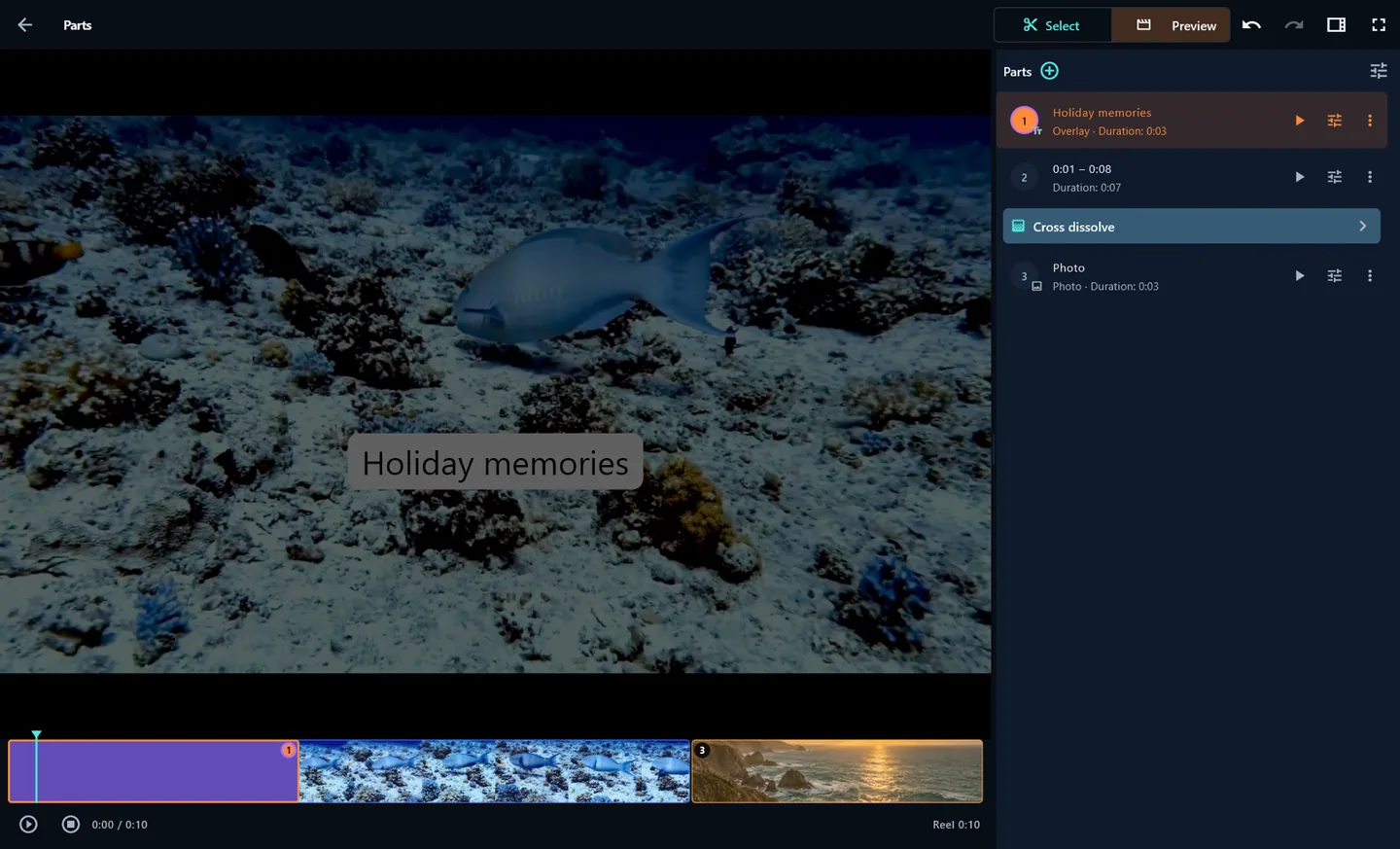Add a new part with plus icon
The height and width of the screenshot is (849, 1400).
(1049, 71)
